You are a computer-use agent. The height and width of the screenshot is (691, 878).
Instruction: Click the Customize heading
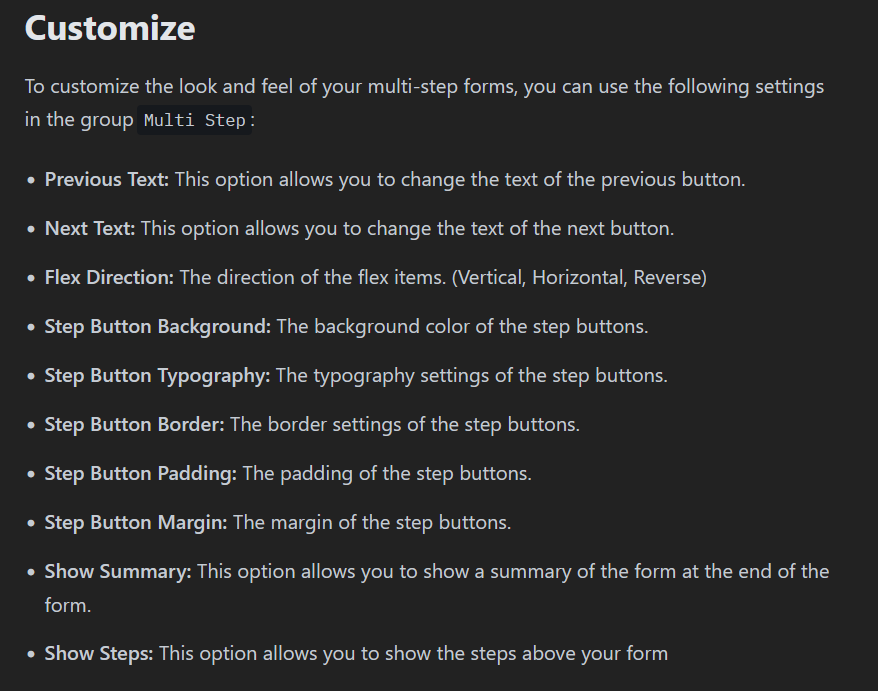point(110,28)
